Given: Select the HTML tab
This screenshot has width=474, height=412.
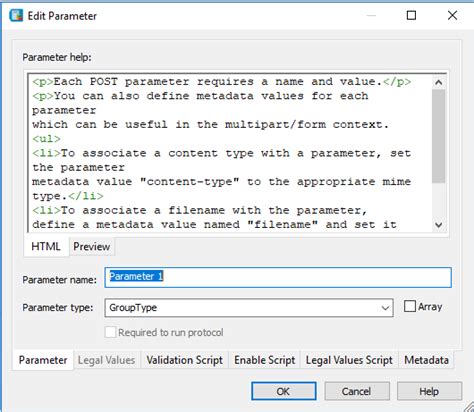Looking at the screenshot, I should [46, 247].
